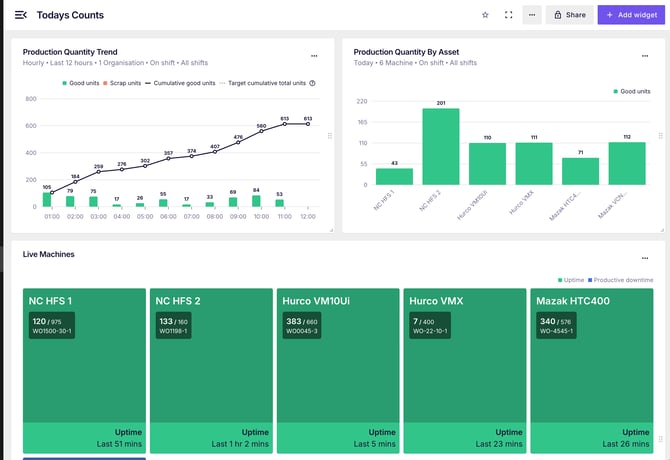
Task: Toggle Scrap units legend in trend chart
Action: click(x=122, y=83)
